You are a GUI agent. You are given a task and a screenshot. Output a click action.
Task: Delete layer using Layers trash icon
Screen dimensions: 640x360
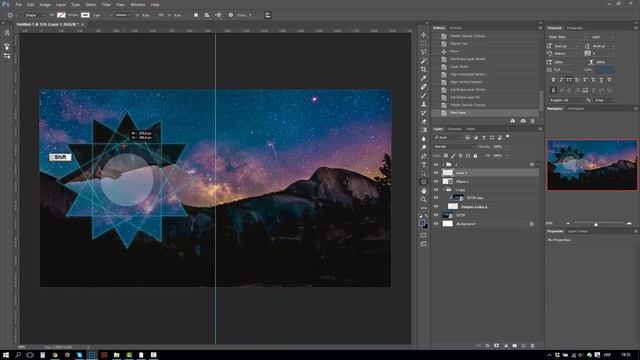(x=532, y=346)
